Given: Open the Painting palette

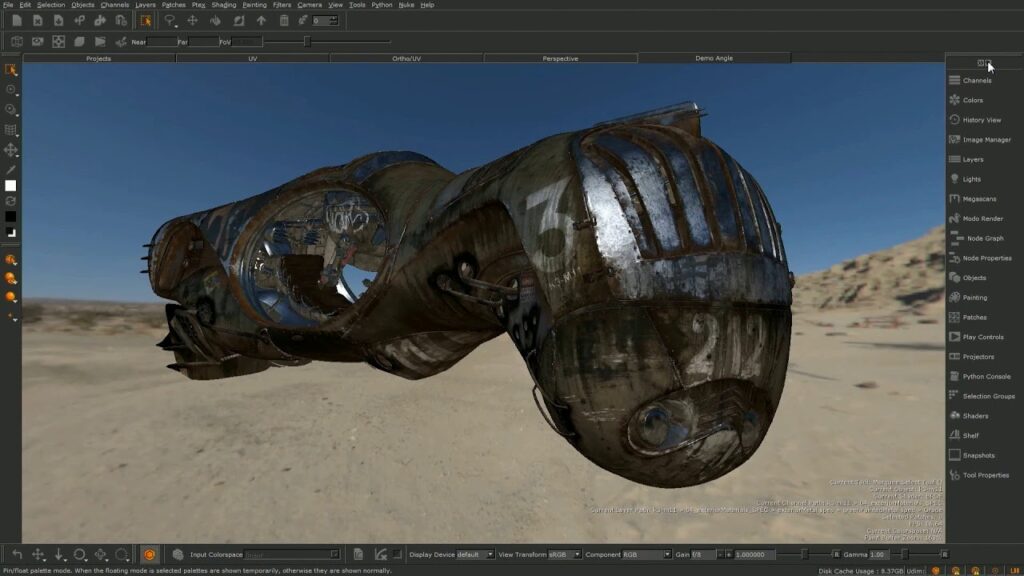Looking at the screenshot, I should (974, 297).
